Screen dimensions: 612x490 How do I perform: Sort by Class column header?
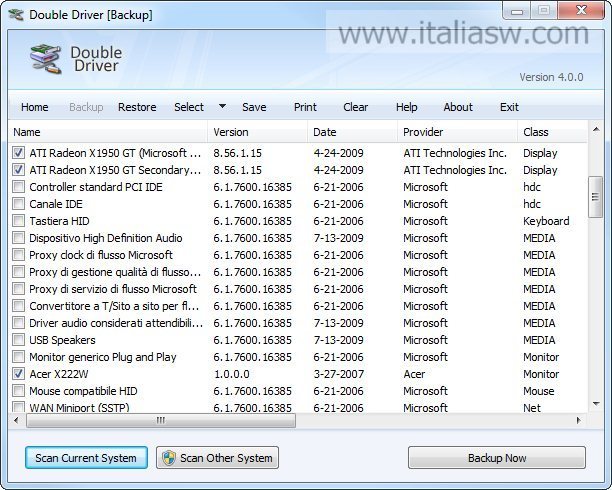(552, 132)
